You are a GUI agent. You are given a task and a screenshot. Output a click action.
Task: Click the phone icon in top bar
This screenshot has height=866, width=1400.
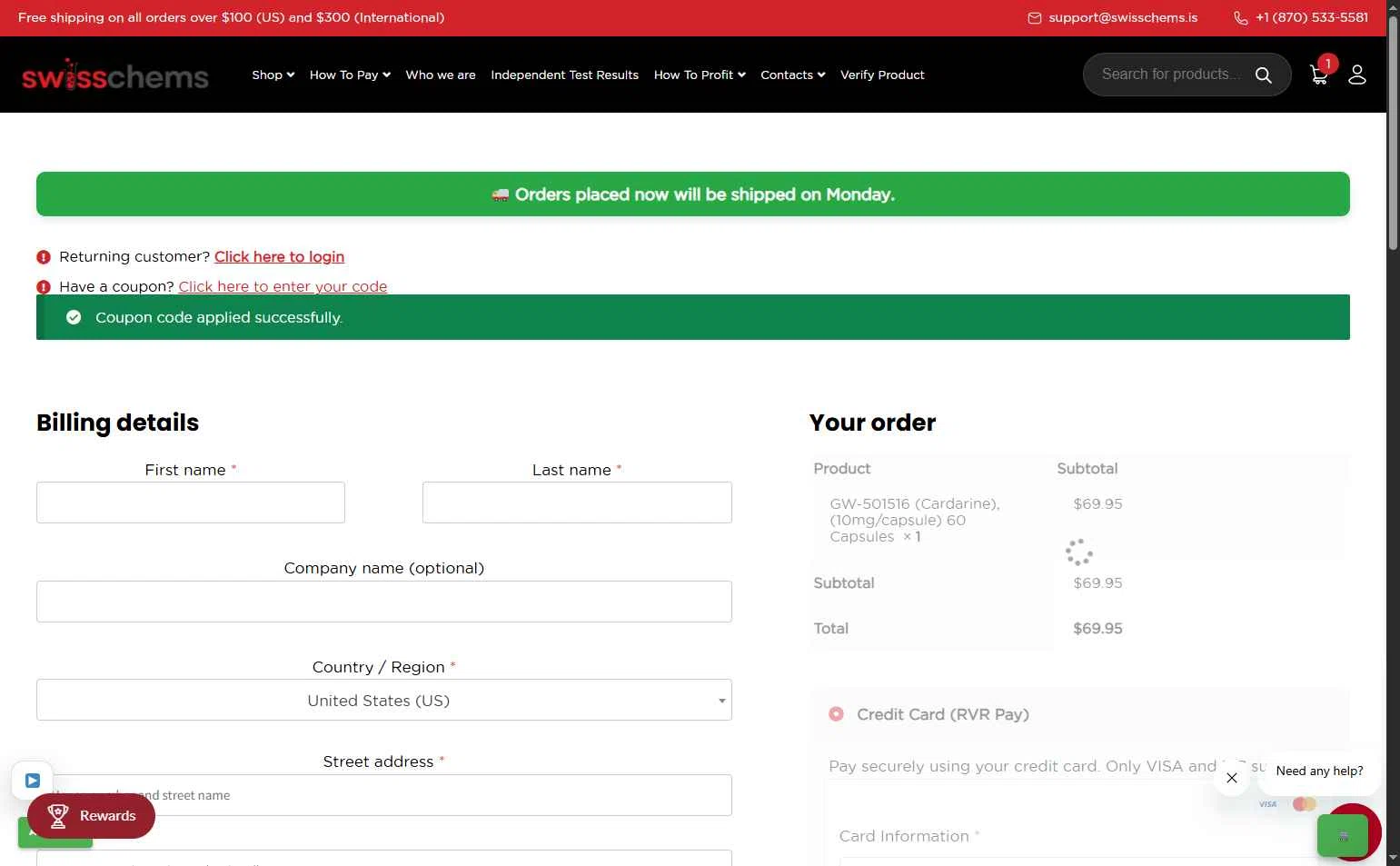pos(1241,18)
